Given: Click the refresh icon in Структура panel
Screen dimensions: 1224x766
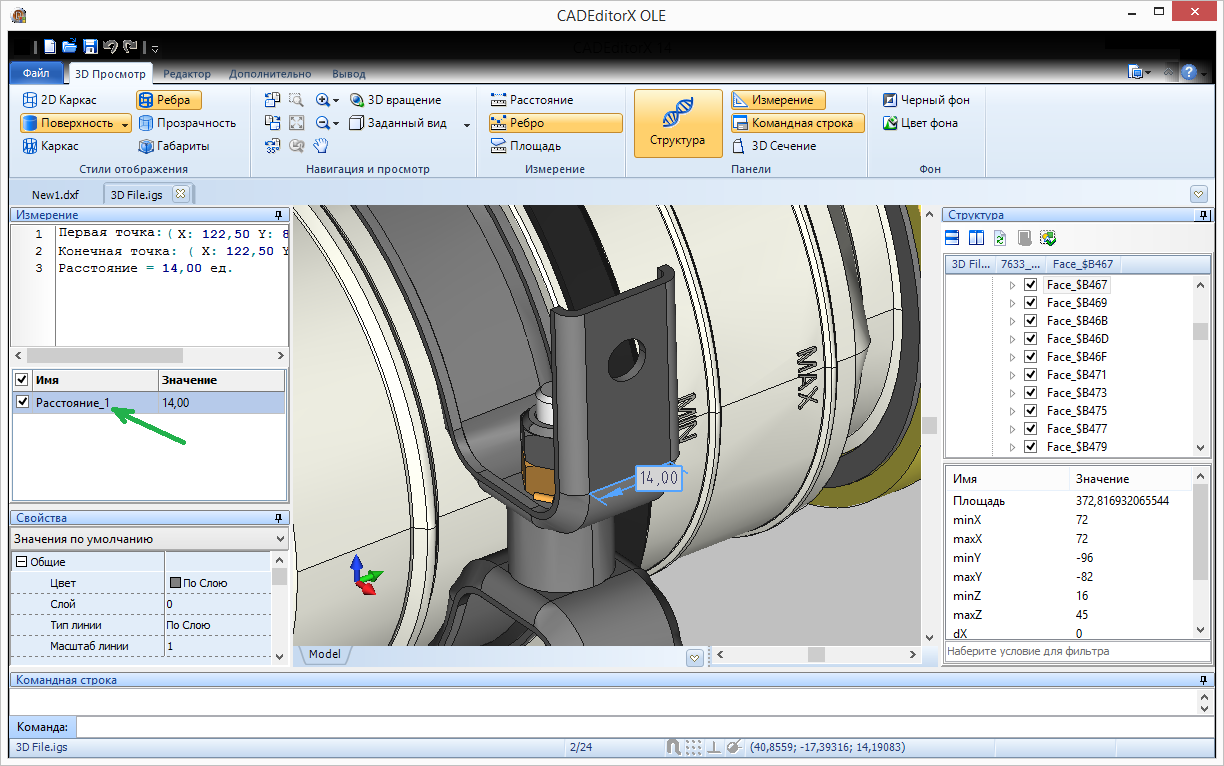Looking at the screenshot, I should point(1000,238).
